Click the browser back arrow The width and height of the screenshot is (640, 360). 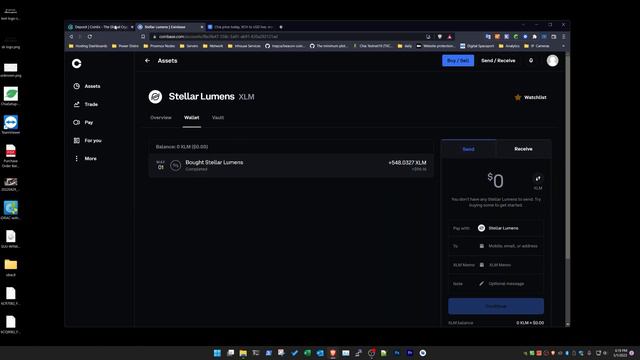71,37
